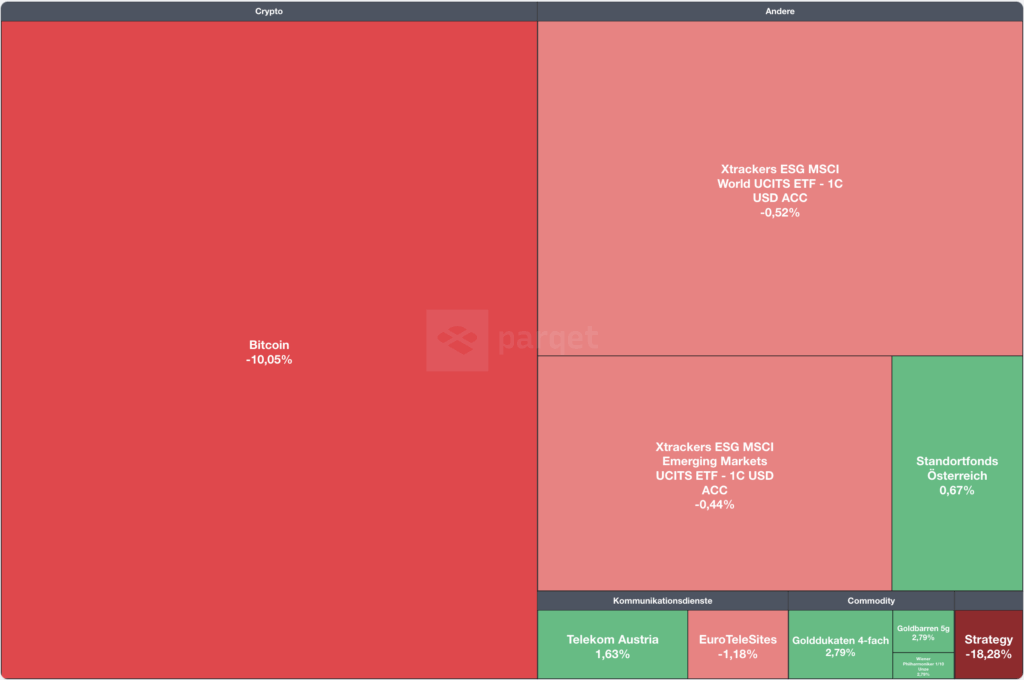Viewport: 1024px width, 680px height.
Task: Click the 1,63% value under Telekom Austria
Action: (612, 654)
